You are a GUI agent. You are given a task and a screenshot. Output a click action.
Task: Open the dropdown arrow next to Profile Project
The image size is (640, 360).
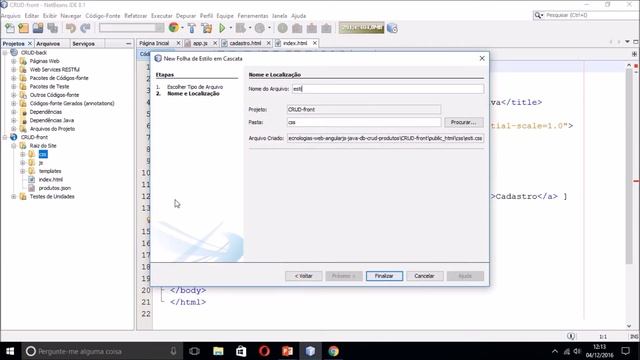pyautogui.click(x=269, y=28)
